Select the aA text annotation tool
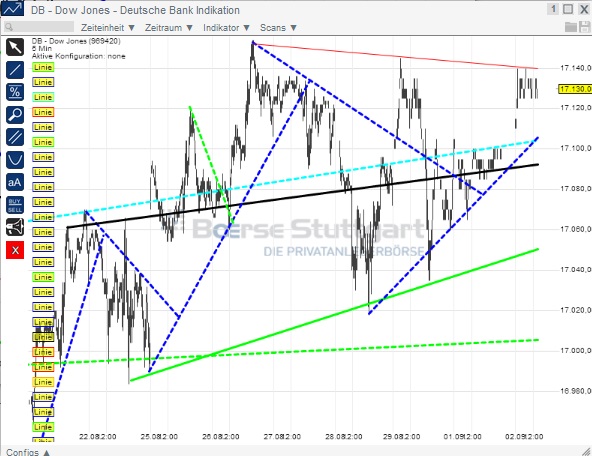 (x=15, y=182)
